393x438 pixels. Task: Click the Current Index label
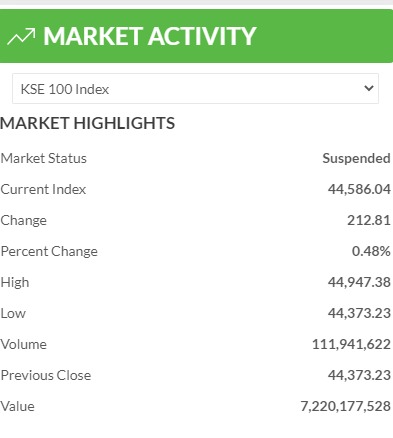pyautogui.click(x=43, y=189)
